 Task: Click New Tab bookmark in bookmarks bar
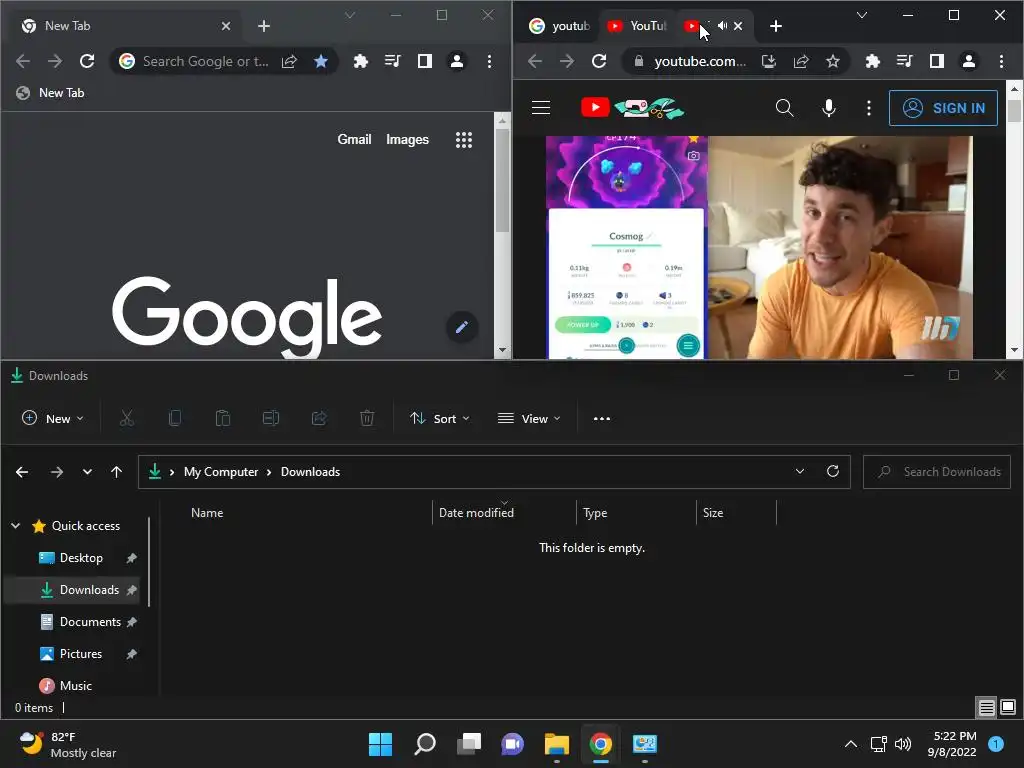coord(51,93)
